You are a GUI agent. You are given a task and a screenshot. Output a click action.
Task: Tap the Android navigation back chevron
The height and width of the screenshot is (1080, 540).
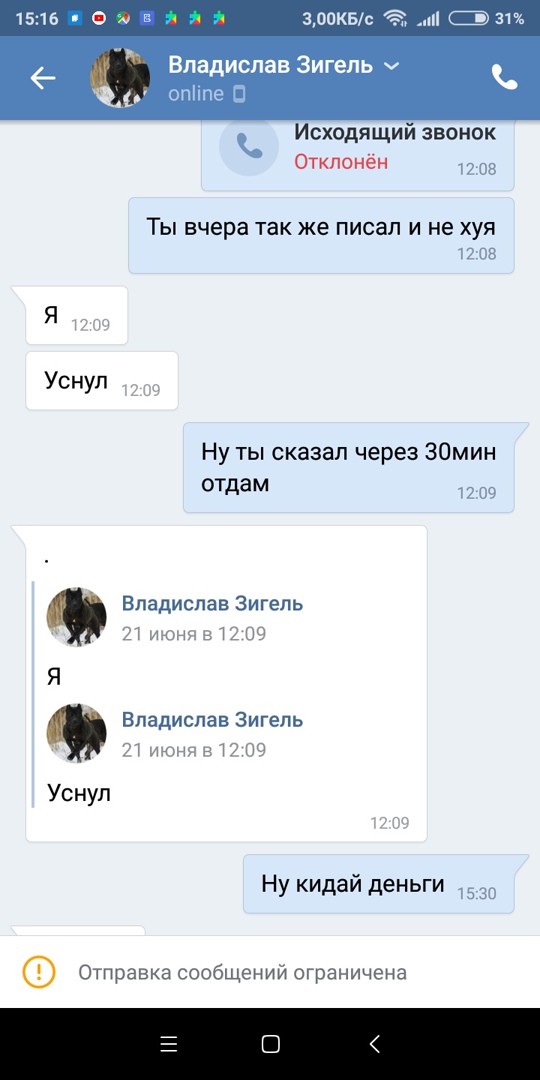click(x=374, y=1044)
